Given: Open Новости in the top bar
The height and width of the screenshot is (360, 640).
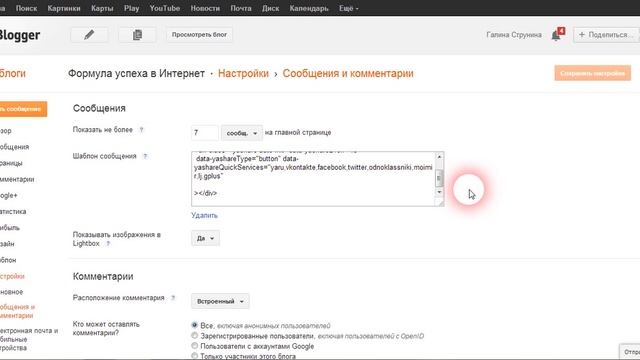Looking at the screenshot, I should 205,8.
